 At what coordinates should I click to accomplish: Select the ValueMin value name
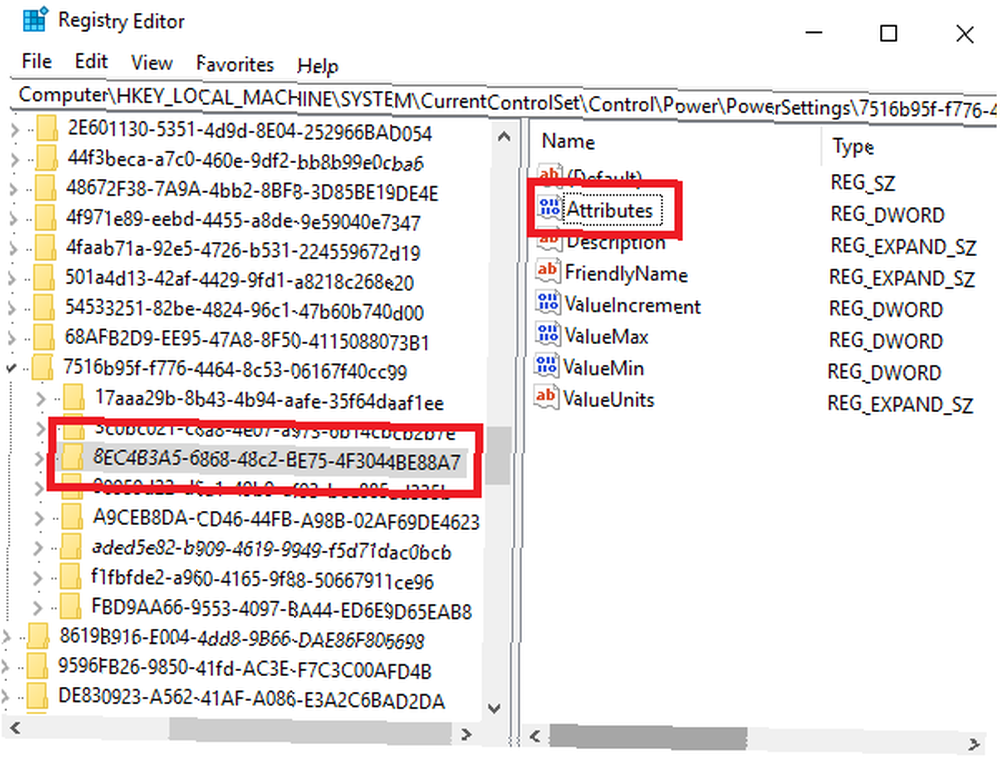(x=603, y=367)
